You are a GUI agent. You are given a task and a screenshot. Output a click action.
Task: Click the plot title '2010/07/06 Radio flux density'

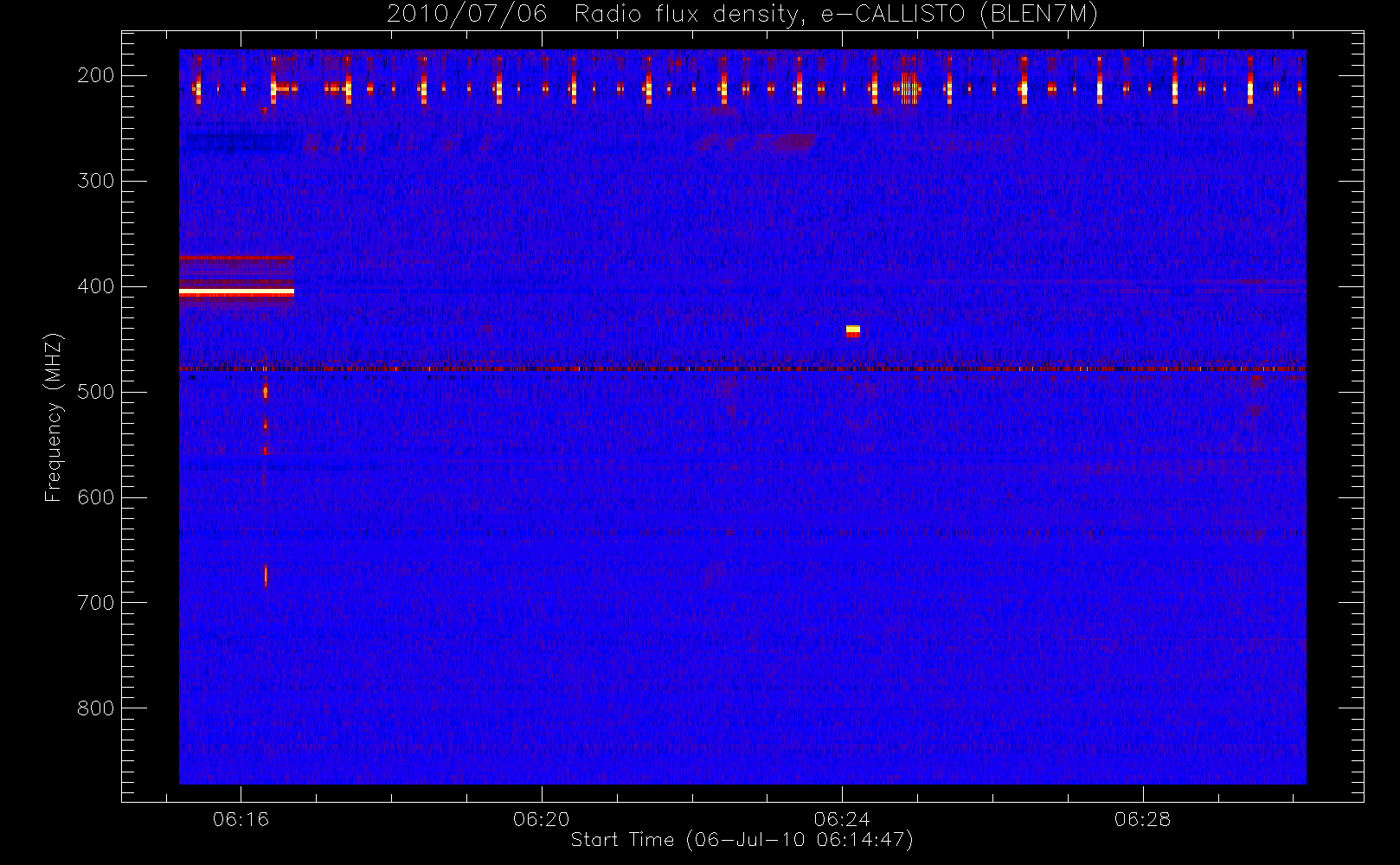742,15
